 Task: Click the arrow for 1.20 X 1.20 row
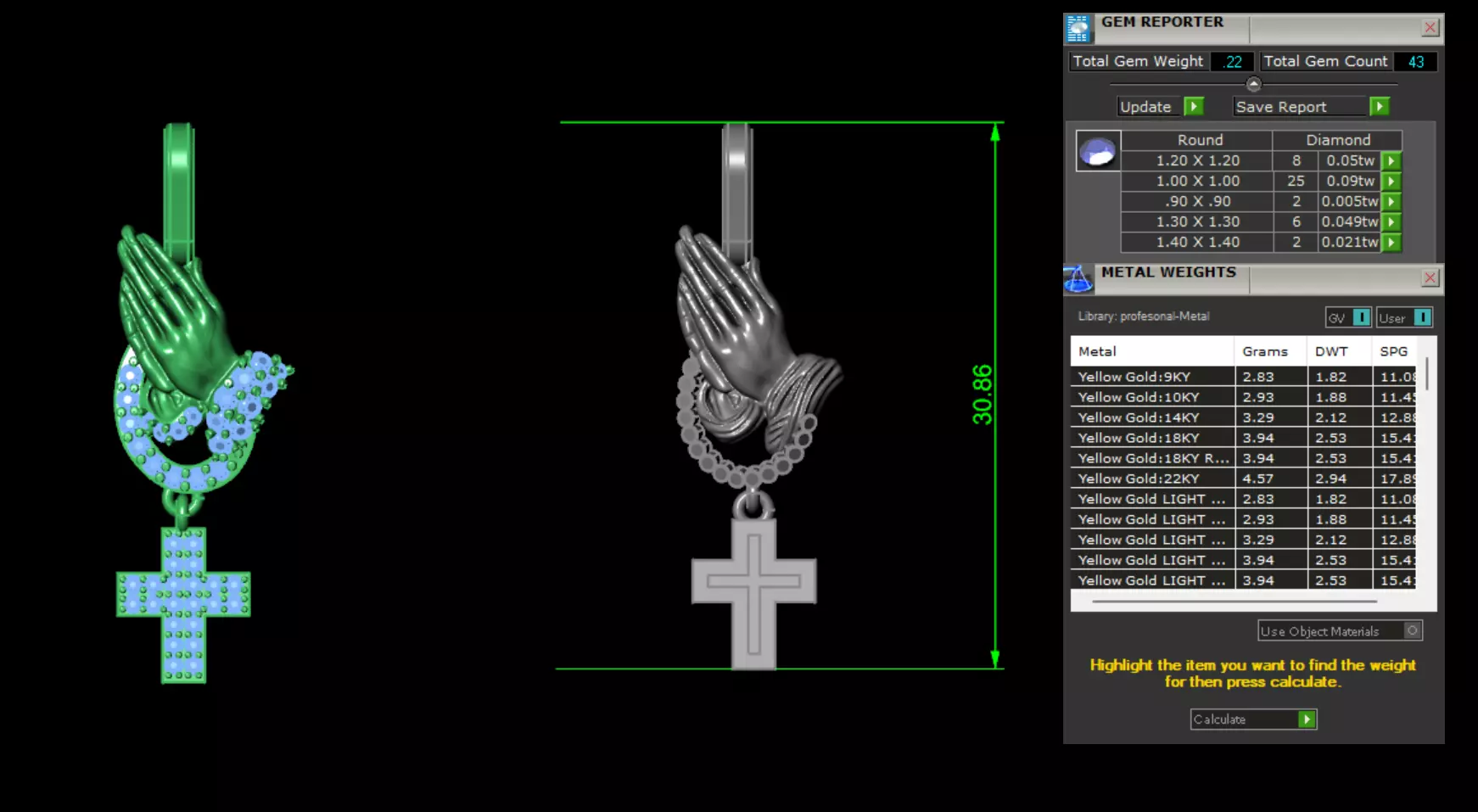pyautogui.click(x=1391, y=160)
